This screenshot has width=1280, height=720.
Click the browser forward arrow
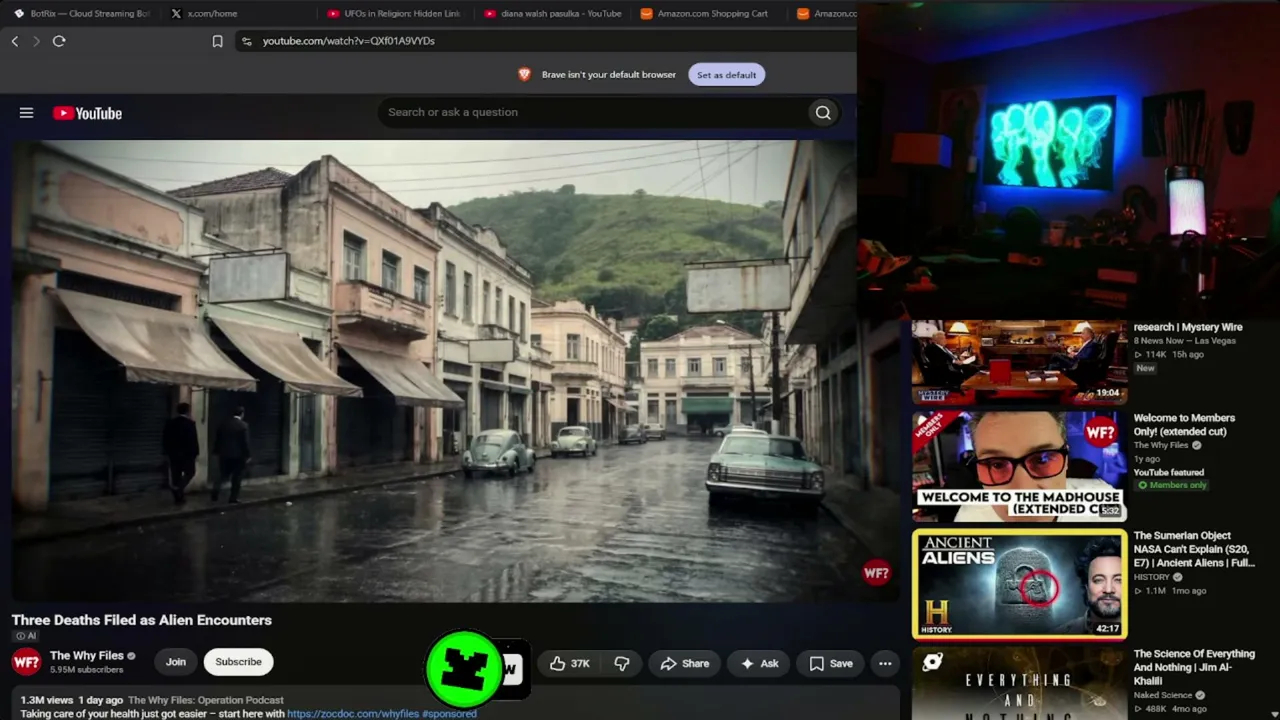pos(36,41)
